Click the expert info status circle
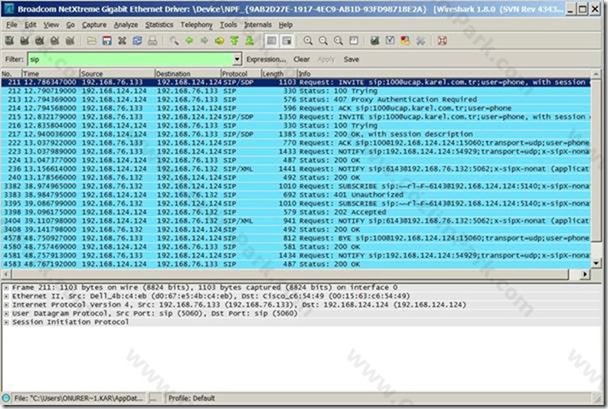 [6, 398]
